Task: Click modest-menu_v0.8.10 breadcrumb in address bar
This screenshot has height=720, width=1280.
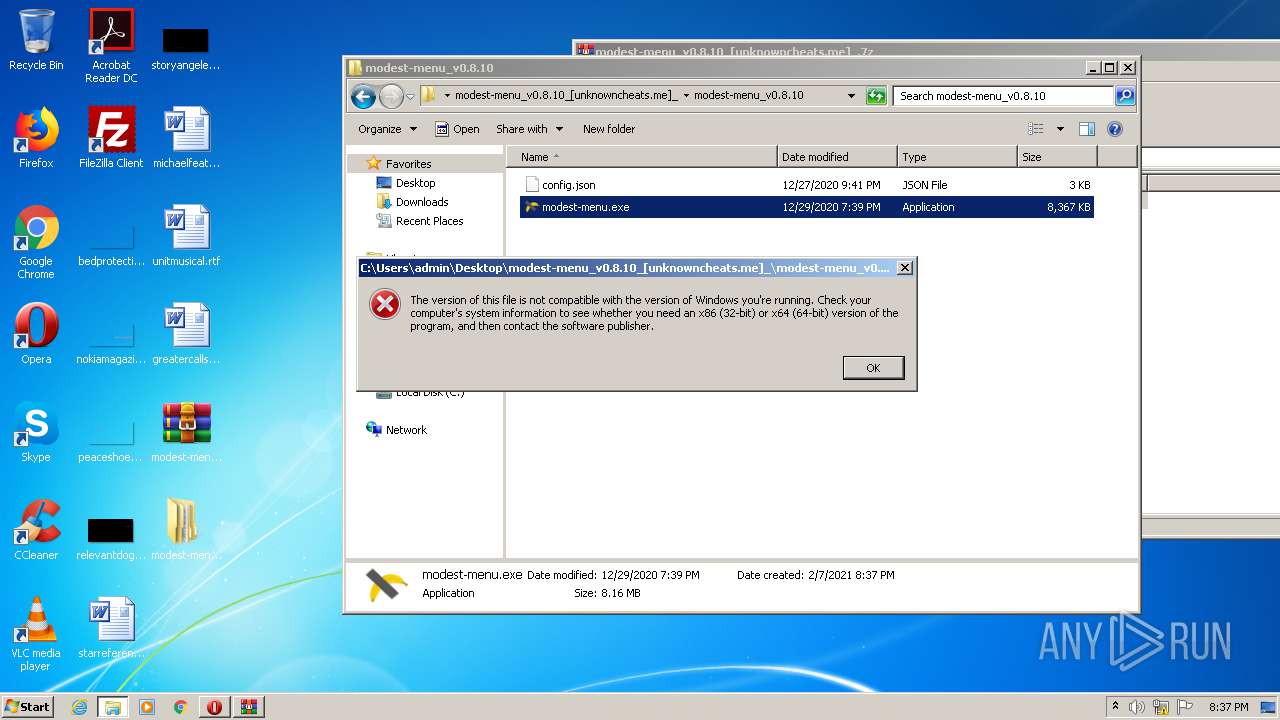Action: pyautogui.click(x=748, y=96)
